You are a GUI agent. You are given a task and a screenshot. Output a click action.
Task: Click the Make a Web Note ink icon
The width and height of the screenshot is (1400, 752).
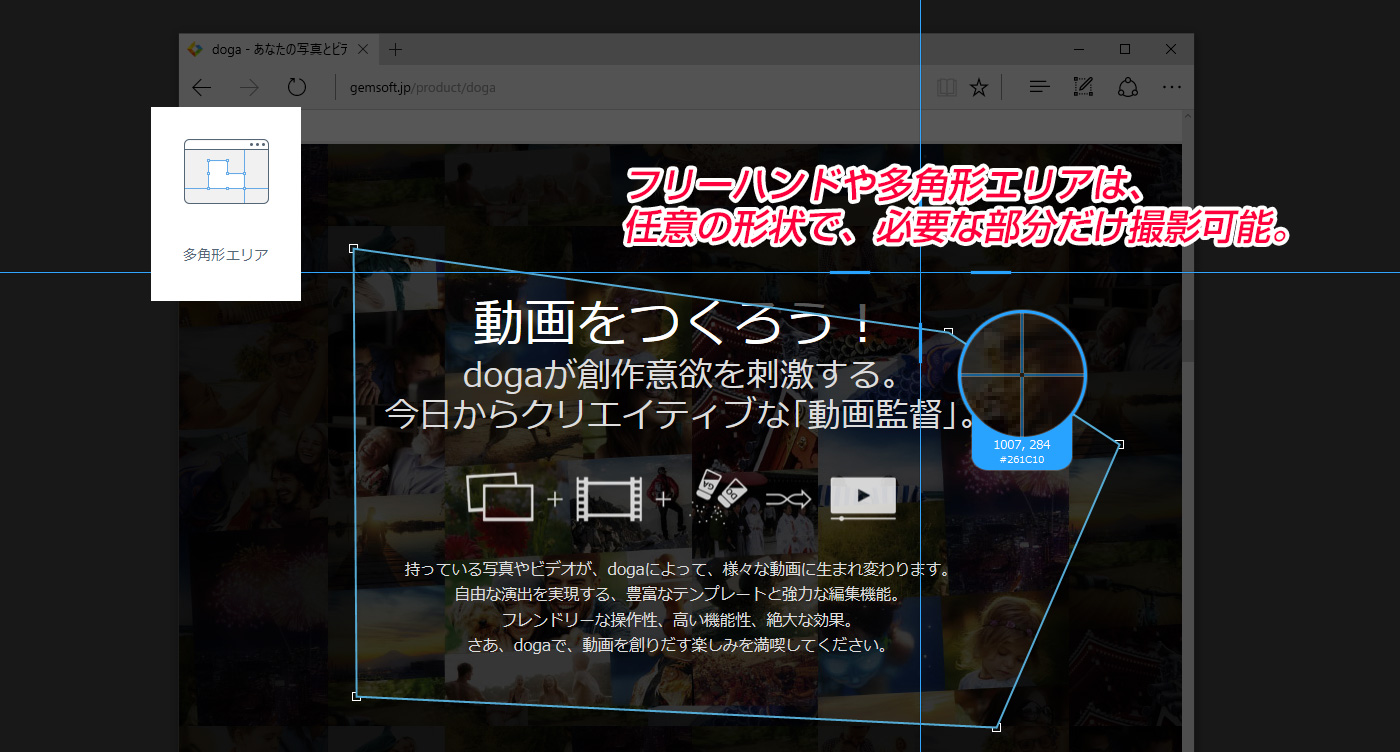pyautogui.click(x=1083, y=87)
